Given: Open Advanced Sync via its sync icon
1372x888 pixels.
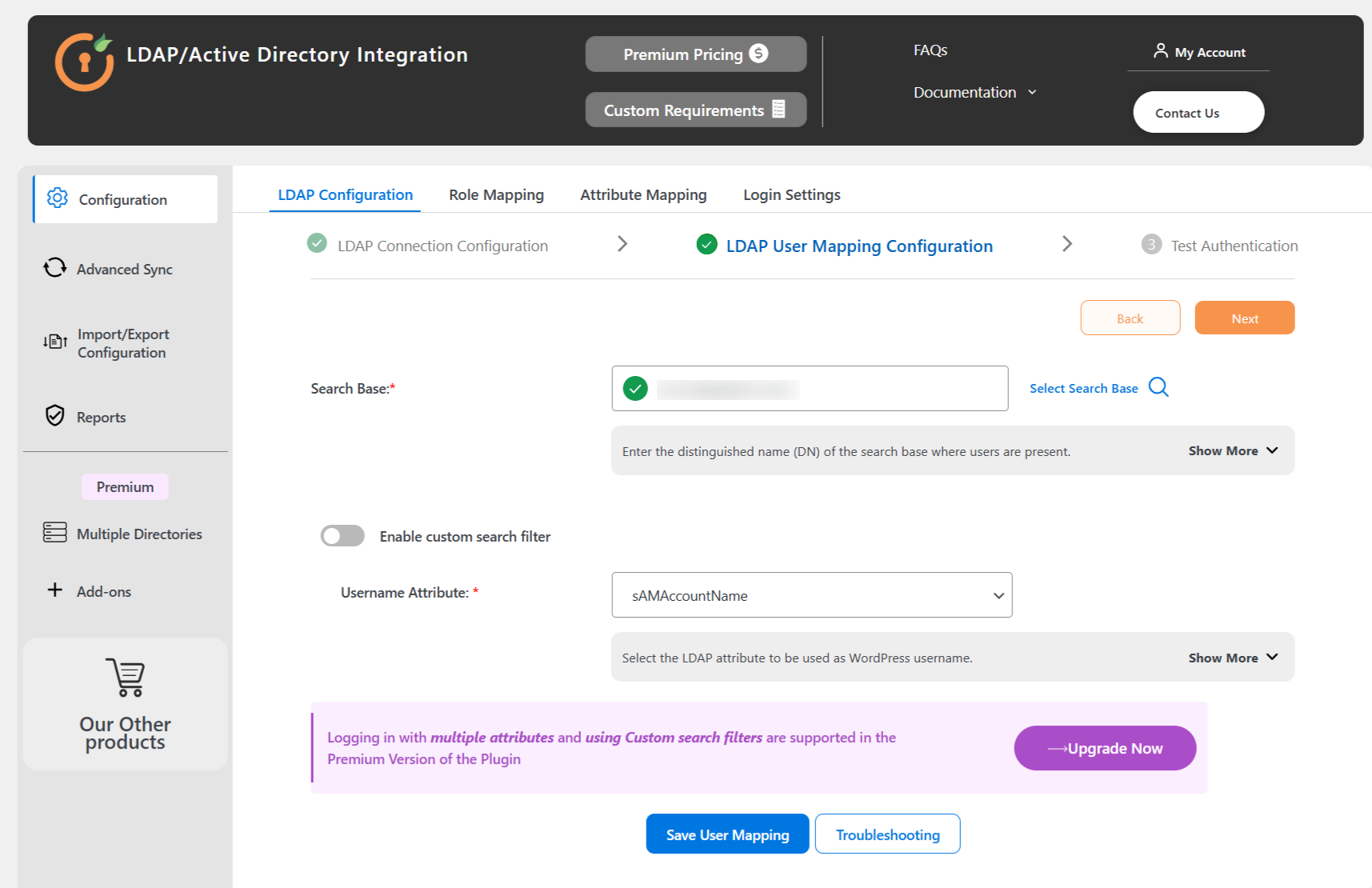Looking at the screenshot, I should tap(54, 267).
